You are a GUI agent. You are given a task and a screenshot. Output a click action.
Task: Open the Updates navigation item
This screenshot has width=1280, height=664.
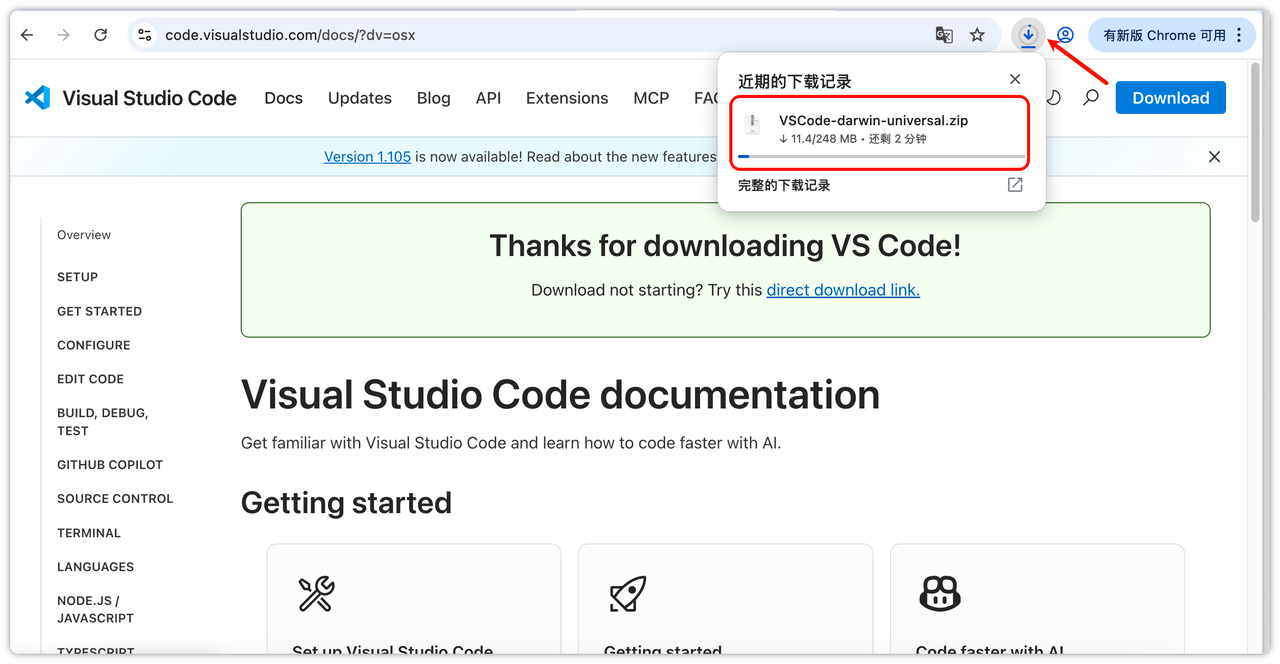click(359, 98)
